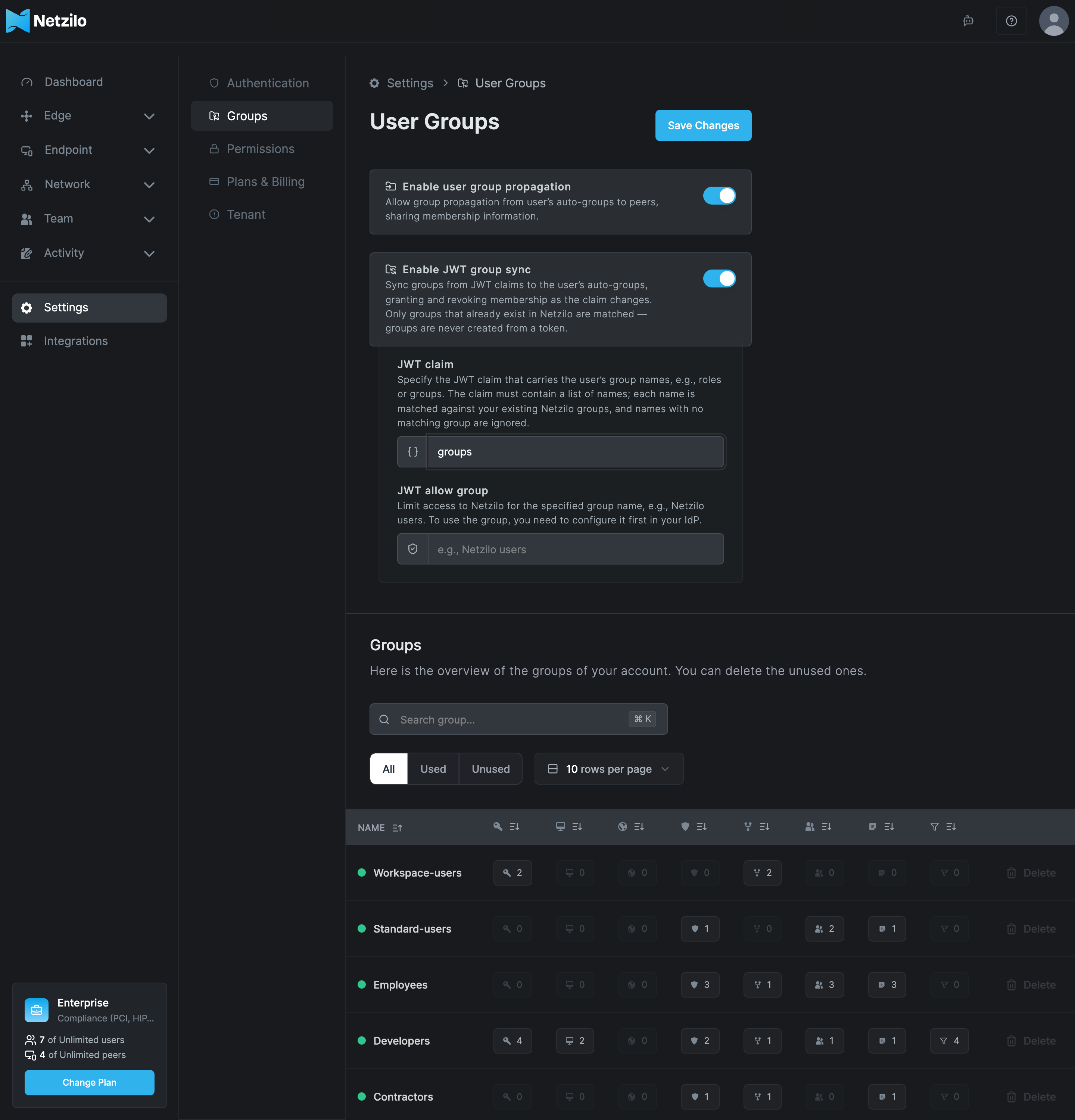Image resolution: width=1075 pixels, height=1120 pixels.
Task: Expand the Edge sidebar section
Action: (89, 116)
